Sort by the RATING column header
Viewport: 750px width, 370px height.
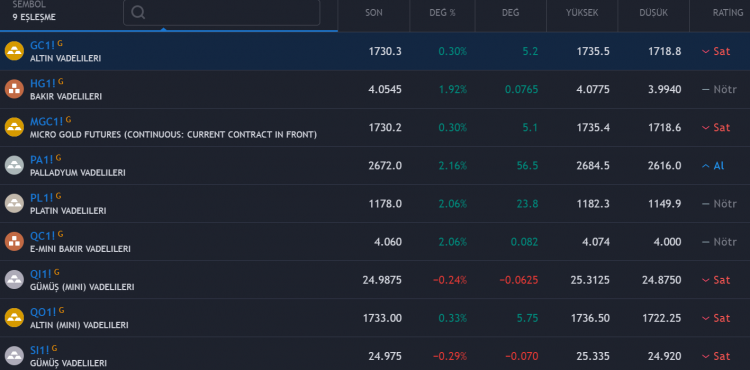pyautogui.click(x=728, y=13)
